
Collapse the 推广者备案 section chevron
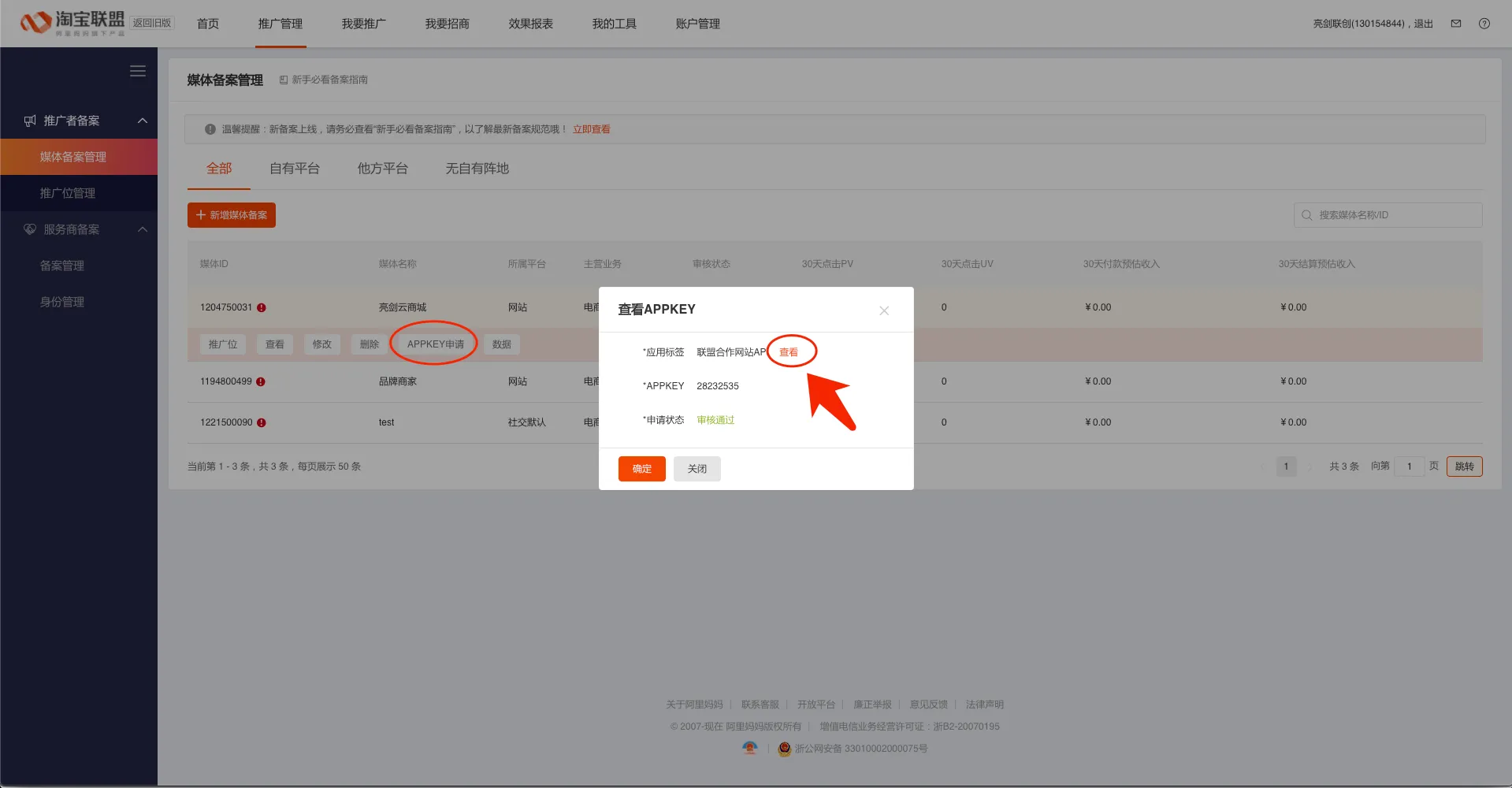(143, 121)
